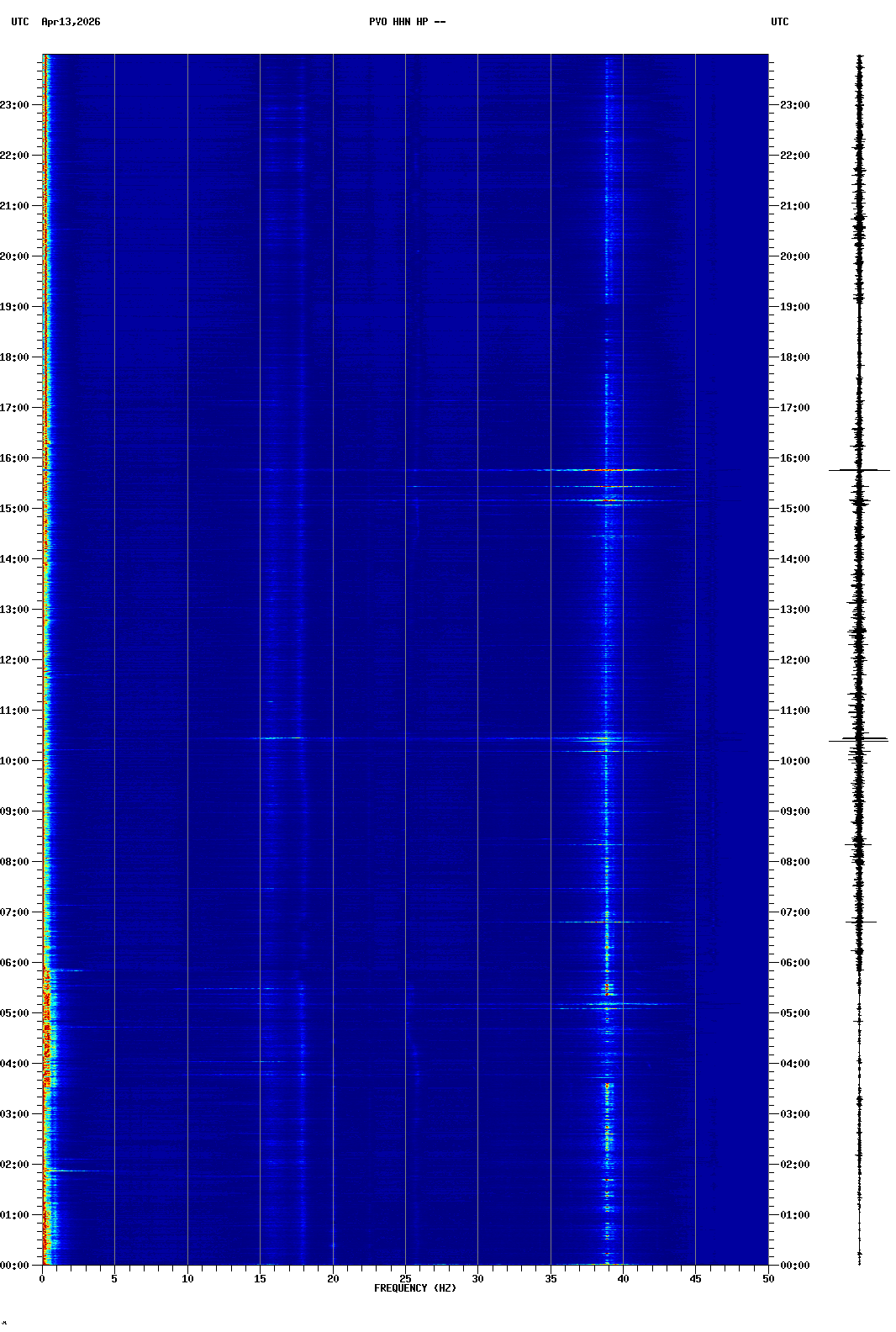Click the 15 tick on frequency axis
The height and width of the screenshot is (1332, 896).
coord(260,1279)
